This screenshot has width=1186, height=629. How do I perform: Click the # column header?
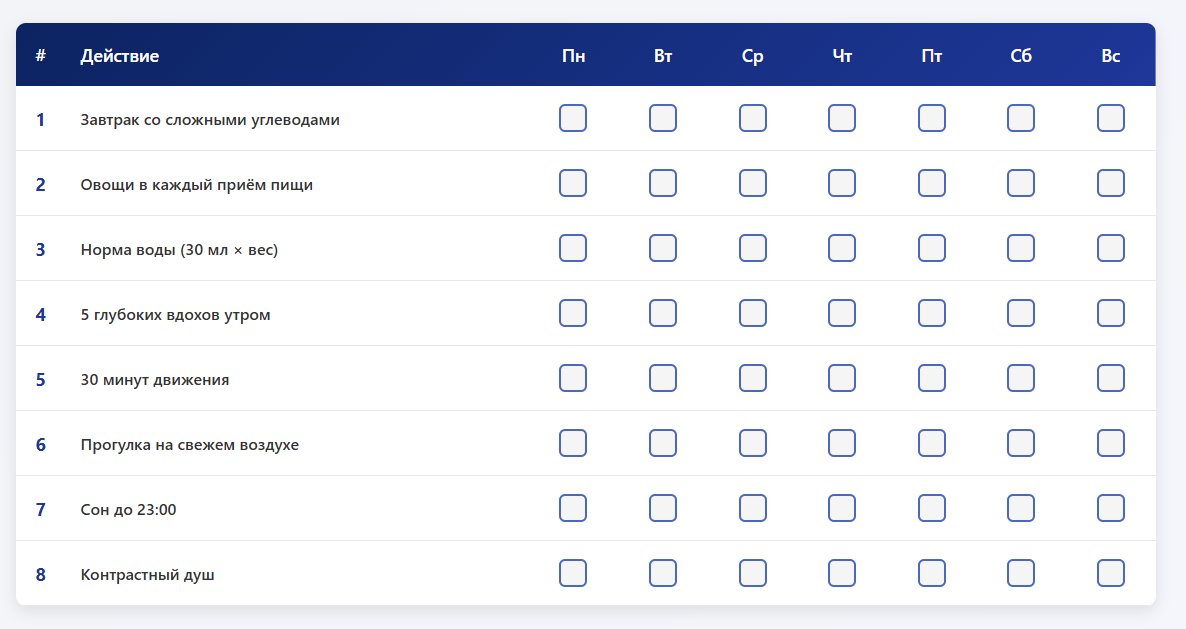(x=40, y=56)
